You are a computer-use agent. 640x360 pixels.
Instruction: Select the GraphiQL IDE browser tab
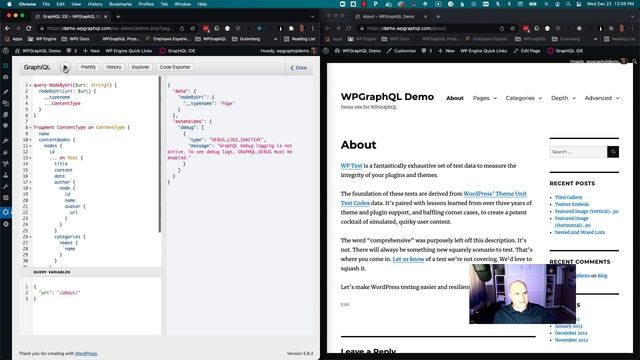pos(71,17)
